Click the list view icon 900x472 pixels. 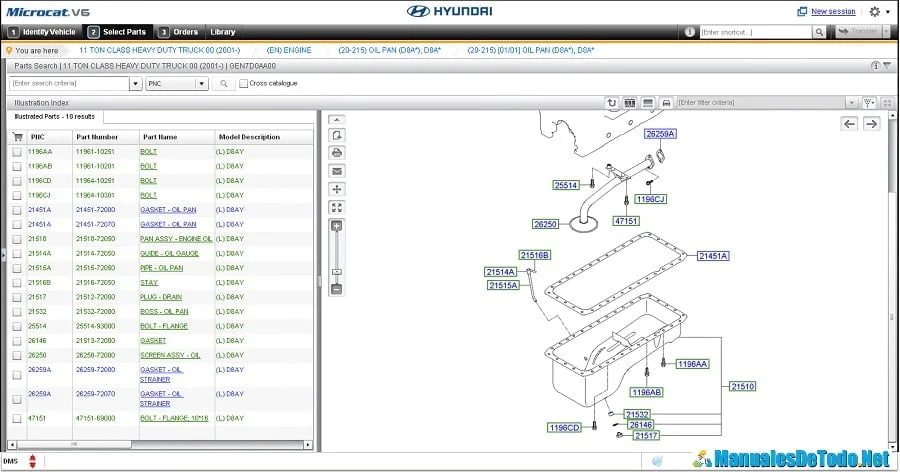click(648, 103)
